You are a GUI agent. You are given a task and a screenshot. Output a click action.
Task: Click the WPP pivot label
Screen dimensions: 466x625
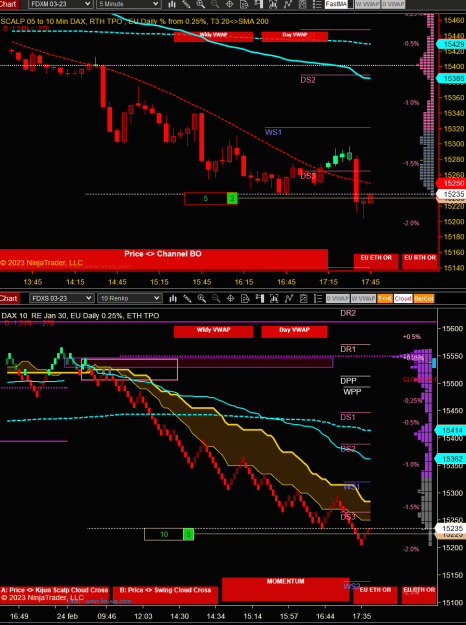tap(352, 392)
